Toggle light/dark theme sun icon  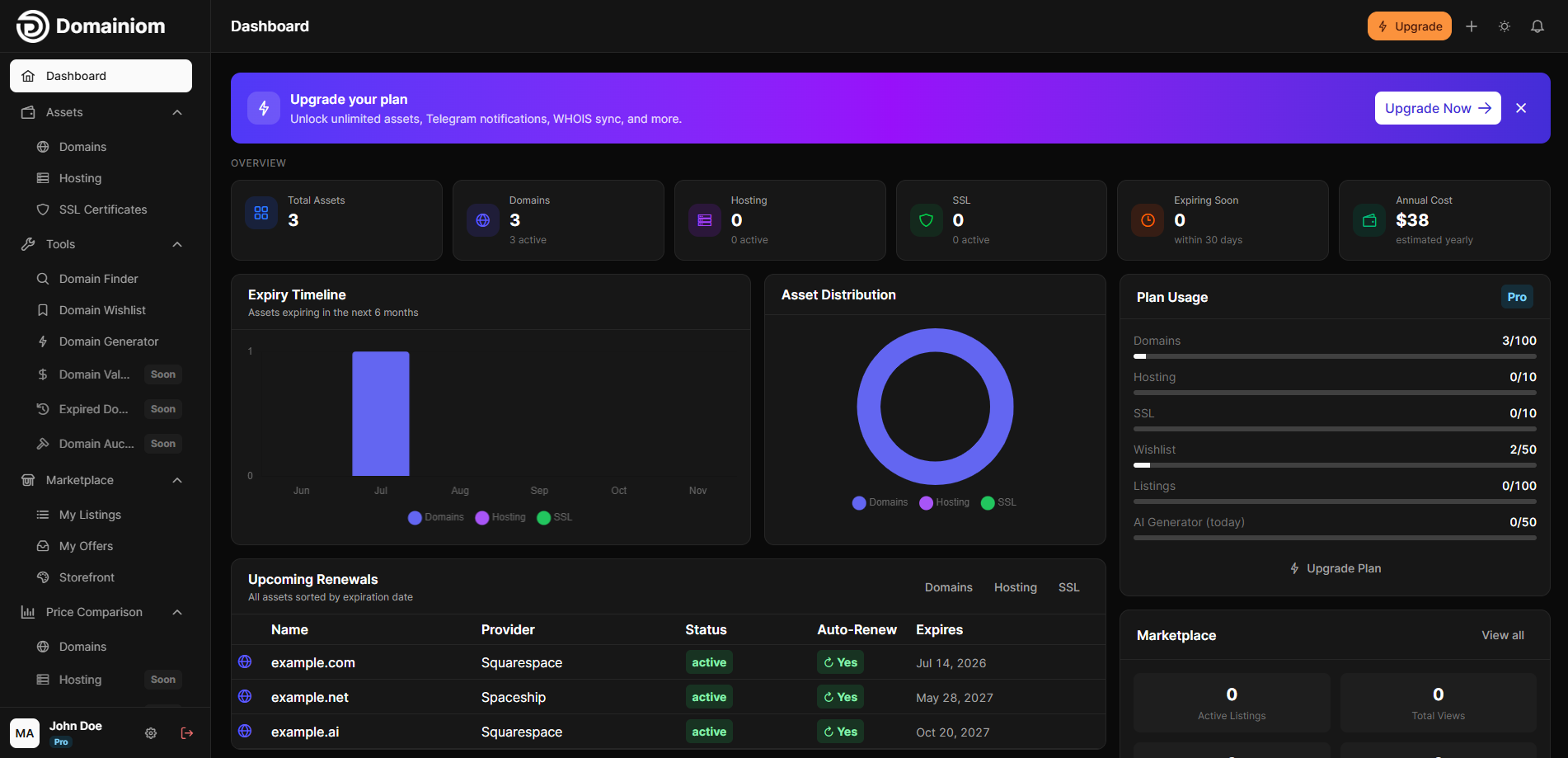click(1505, 26)
